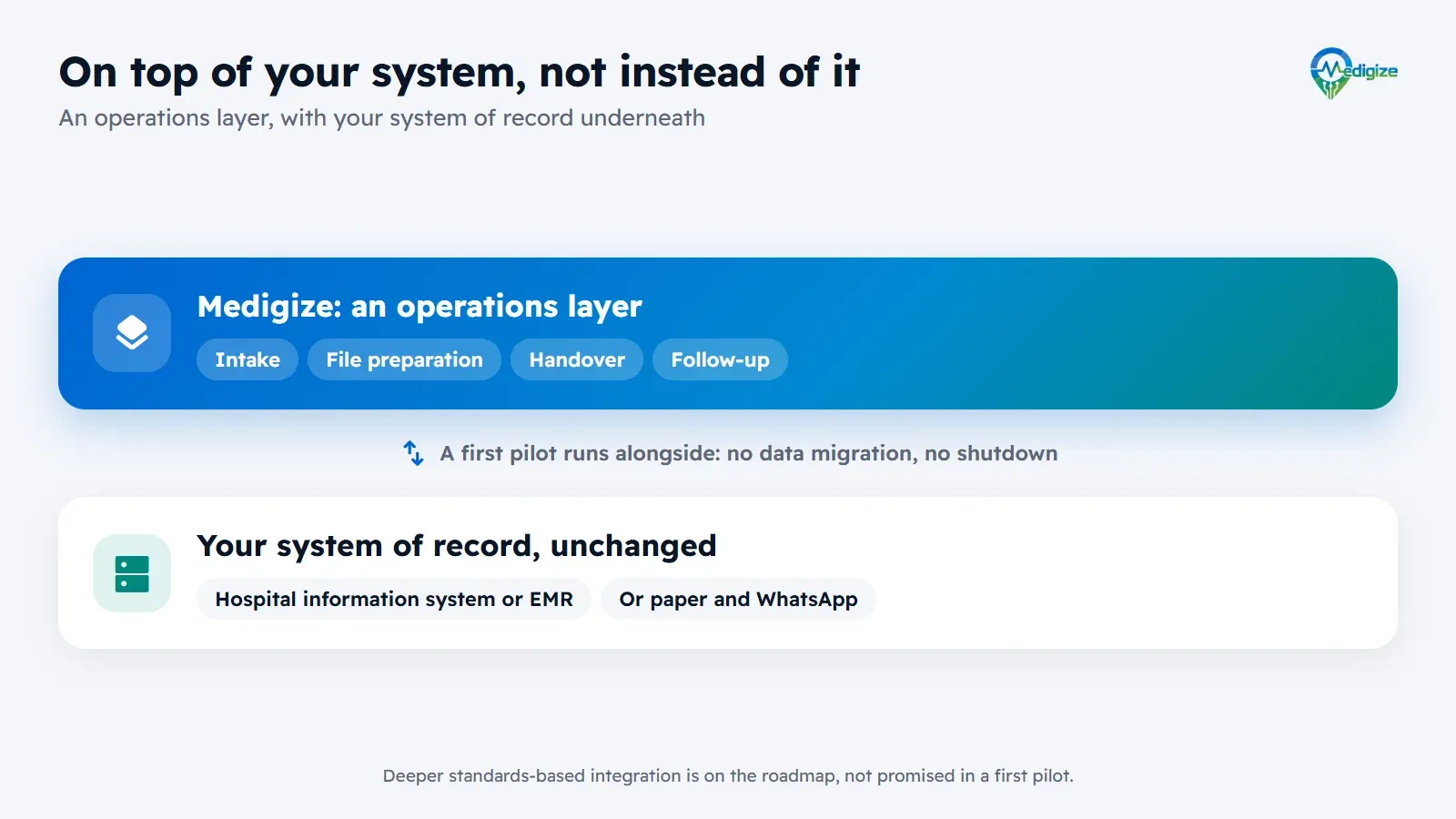
Task: Click 'A first pilot runs alongside' caption
Action: [749, 453]
